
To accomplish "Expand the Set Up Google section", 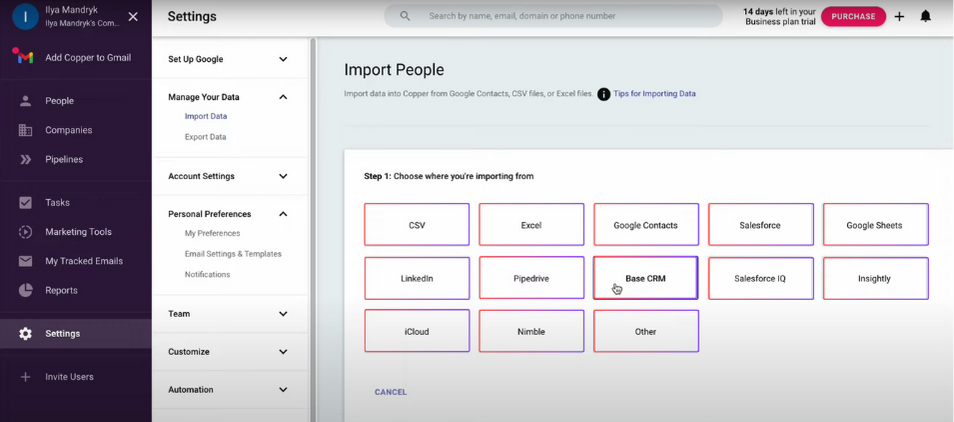I will tap(283, 59).
